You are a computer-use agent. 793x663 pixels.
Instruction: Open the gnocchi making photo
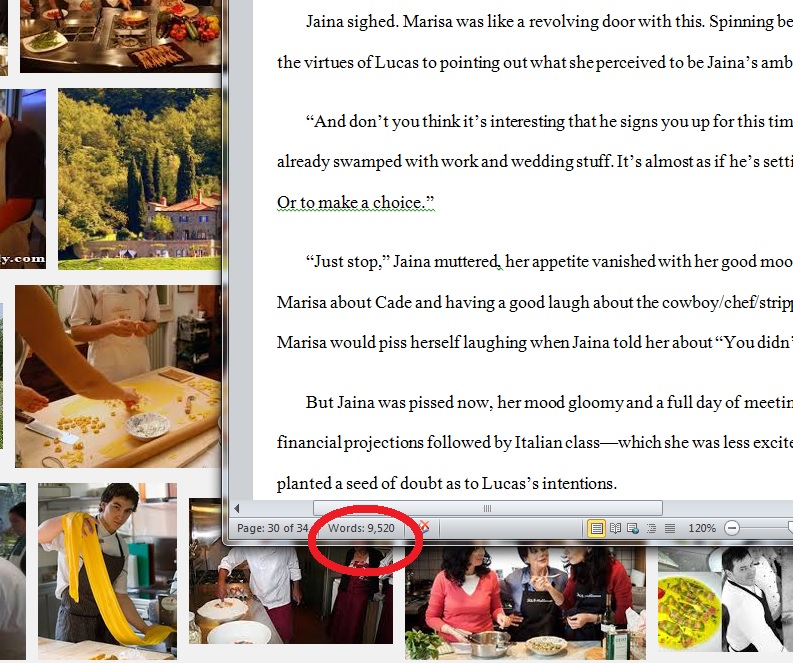(x=118, y=376)
